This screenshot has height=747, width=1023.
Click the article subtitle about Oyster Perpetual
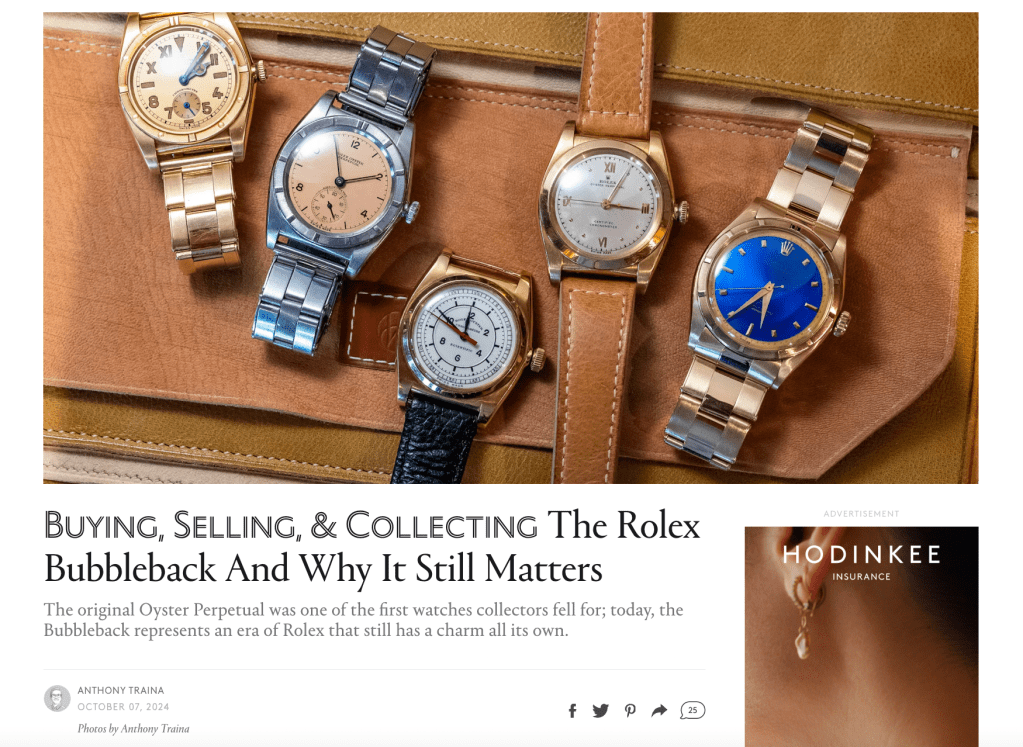point(363,620)
